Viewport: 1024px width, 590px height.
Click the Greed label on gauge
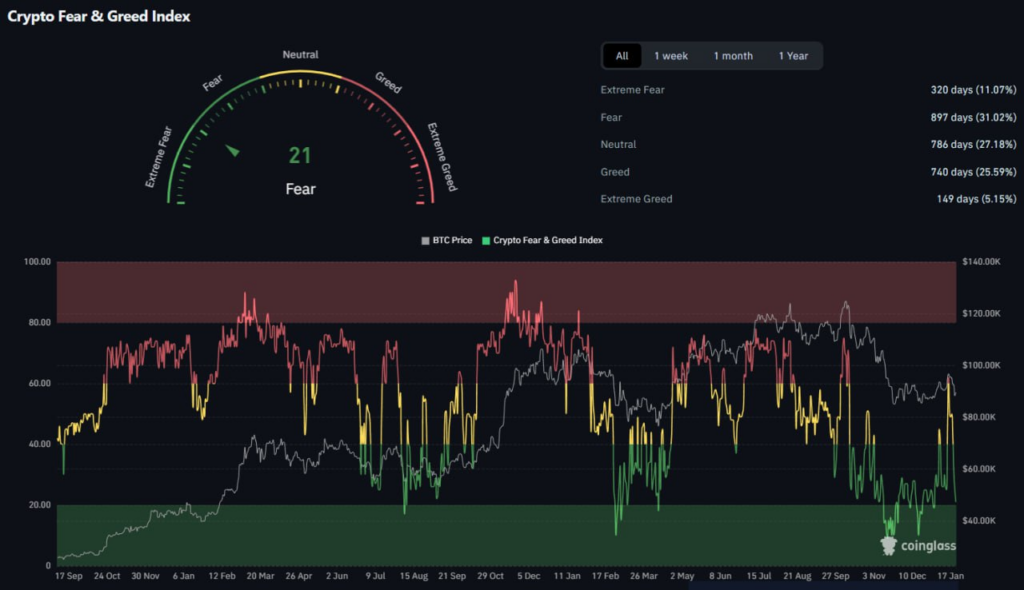(x=388, y=82)
